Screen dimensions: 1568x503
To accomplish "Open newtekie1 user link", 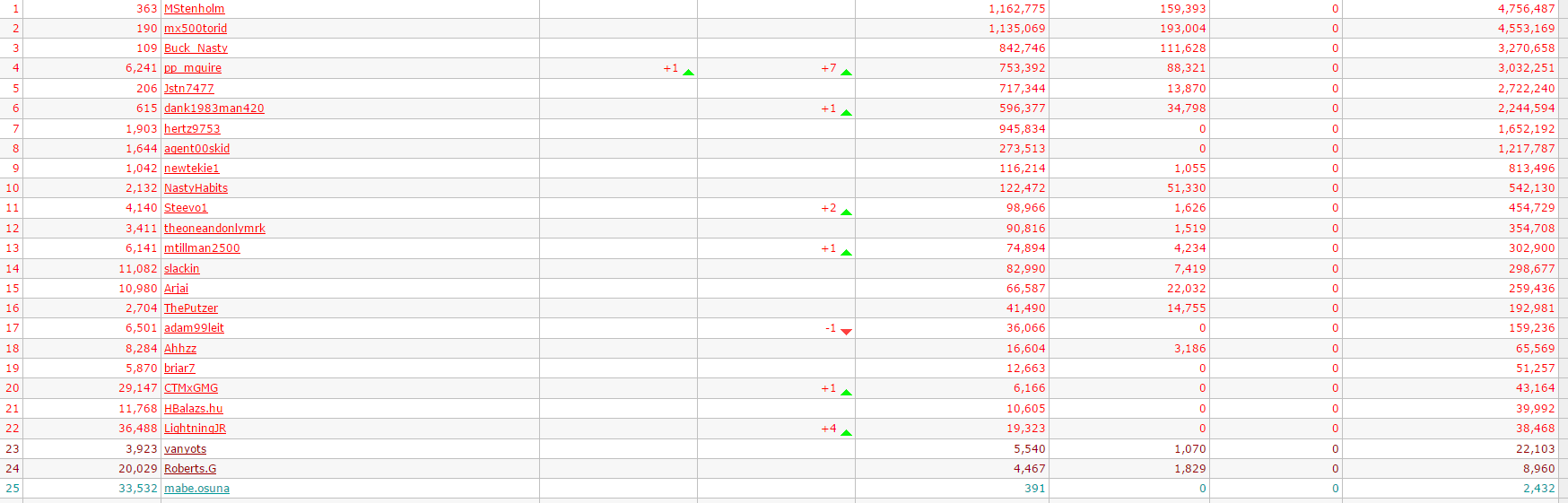I will tap(192, 169).
